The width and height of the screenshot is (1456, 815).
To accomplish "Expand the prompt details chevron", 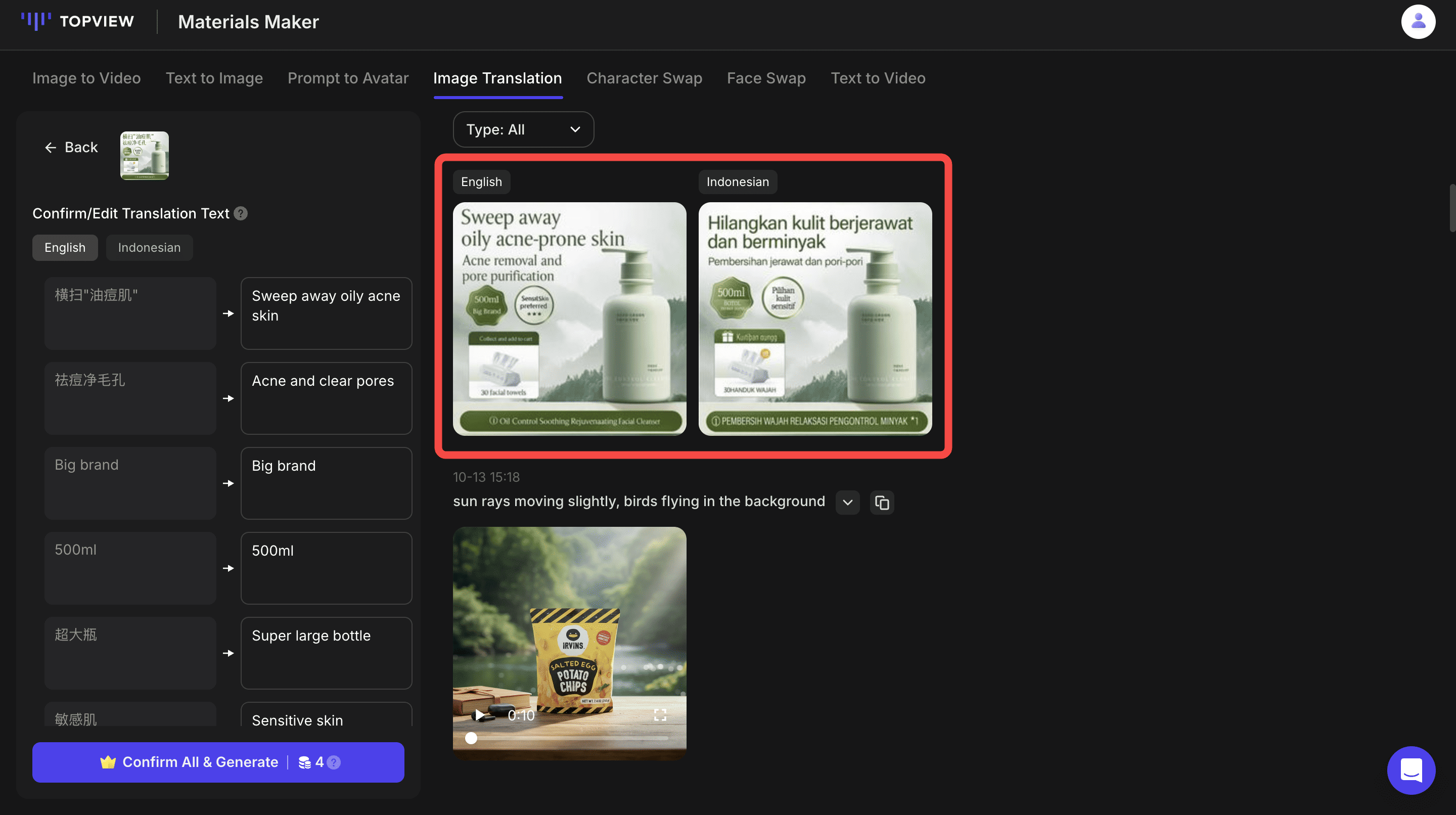I will (847, 502).
